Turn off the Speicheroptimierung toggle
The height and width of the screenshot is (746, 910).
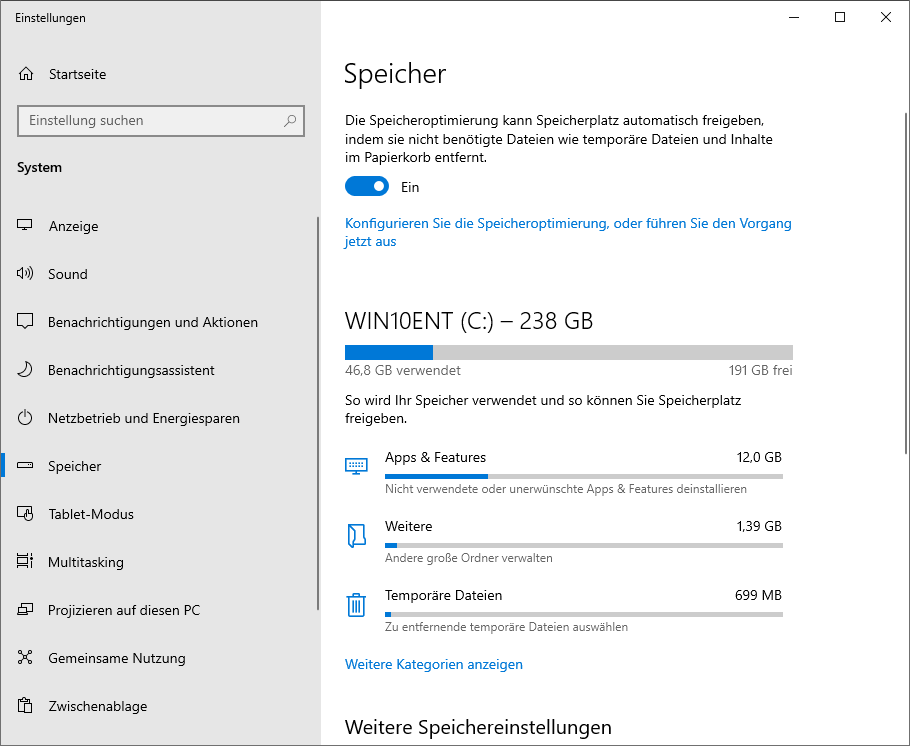367,187
